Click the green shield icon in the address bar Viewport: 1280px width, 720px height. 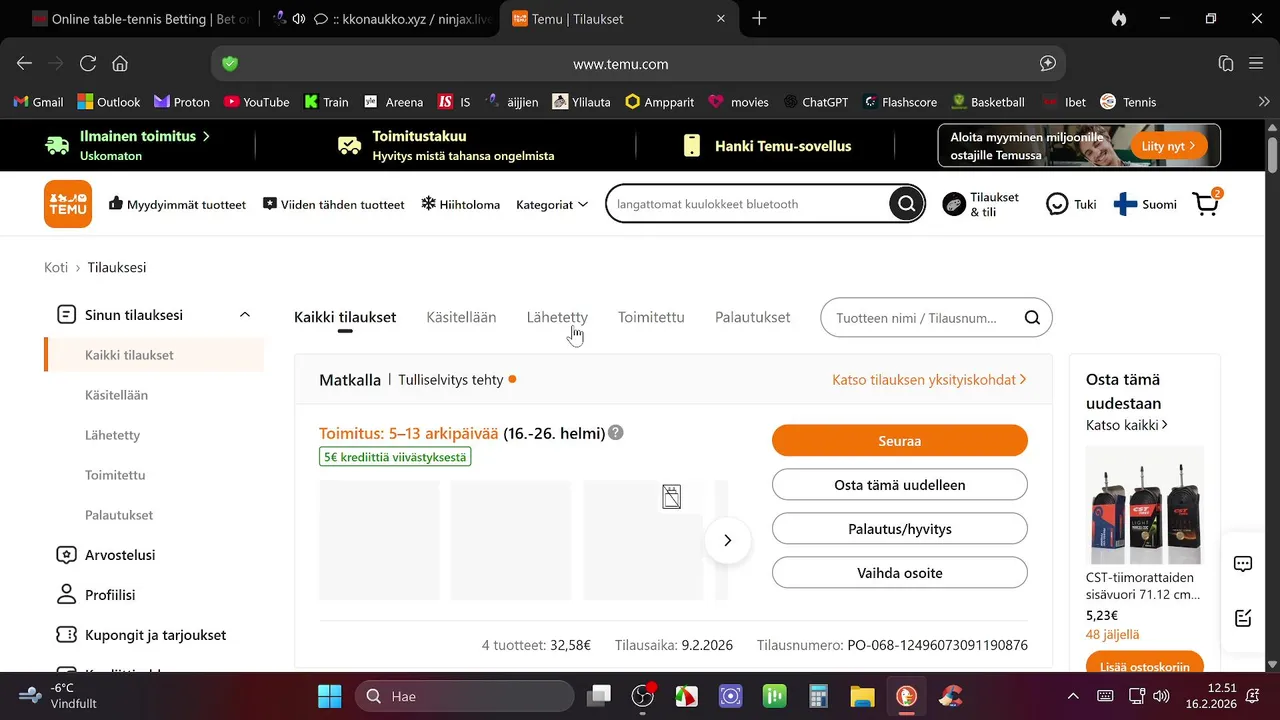point(230,63)
